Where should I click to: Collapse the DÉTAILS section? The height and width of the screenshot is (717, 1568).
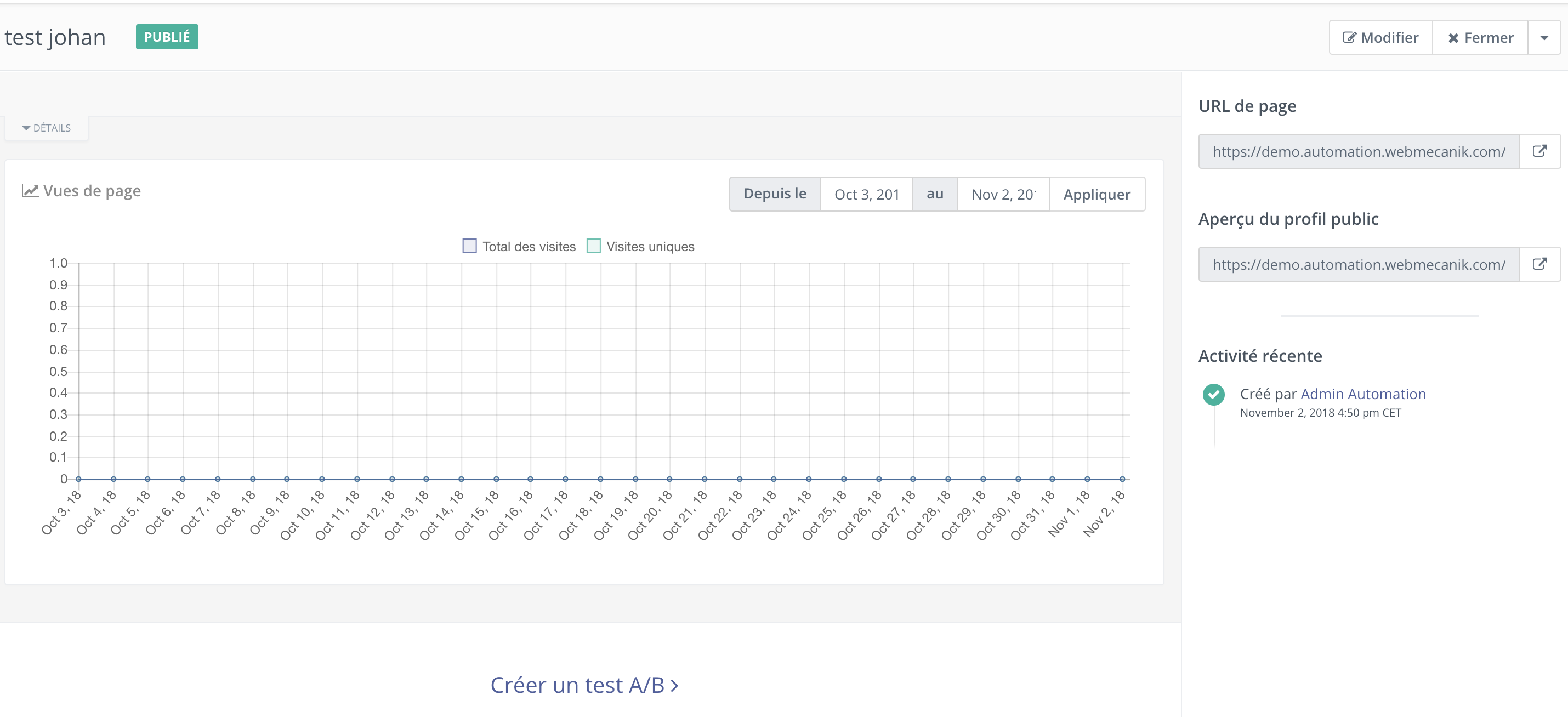[x=46, y=128]
